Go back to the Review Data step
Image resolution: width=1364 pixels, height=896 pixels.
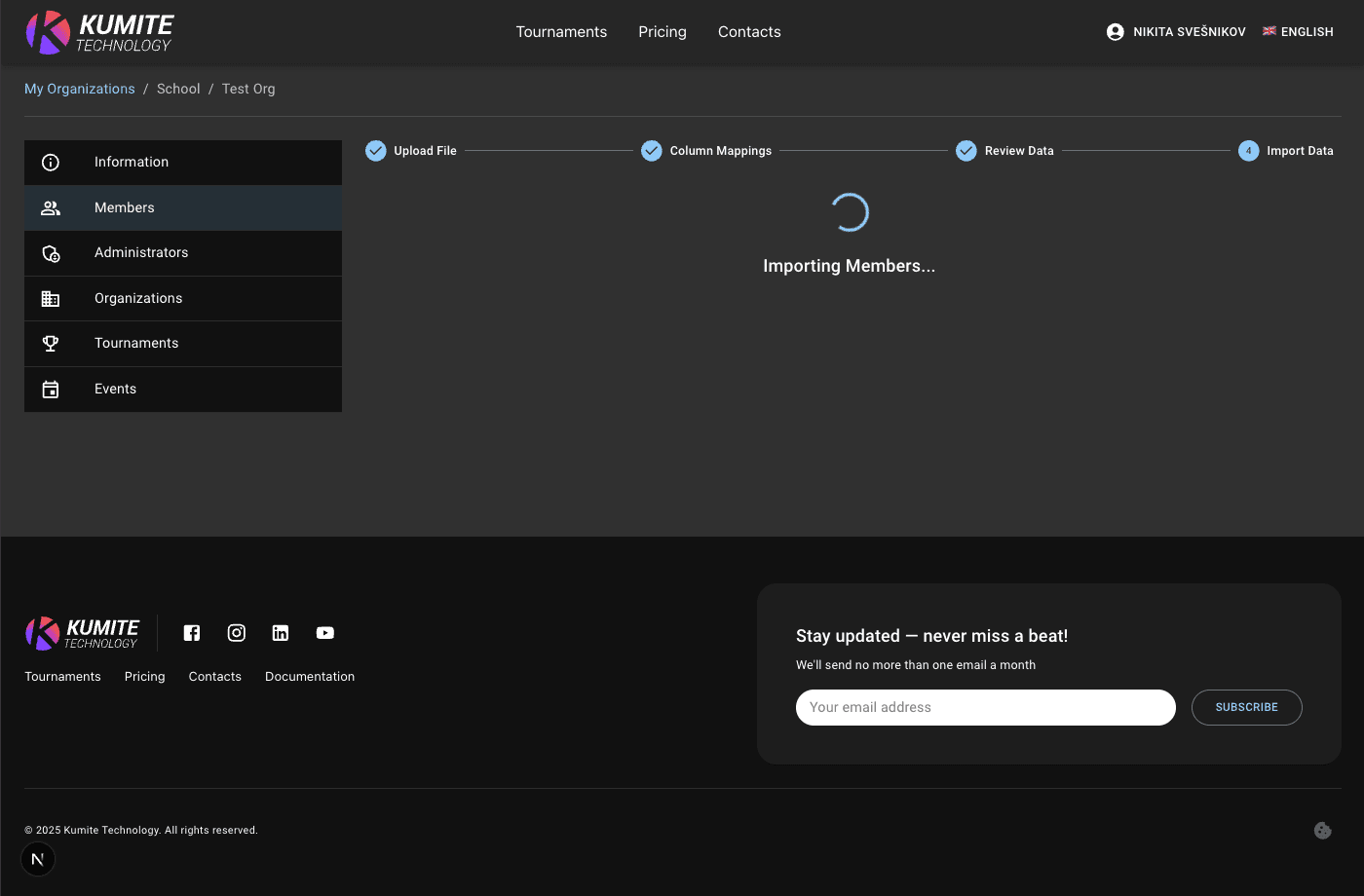pyautogui.click(x=966, y=150)
